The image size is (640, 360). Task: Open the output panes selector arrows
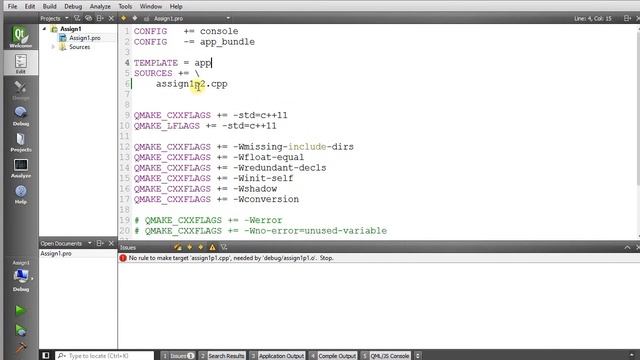click(x=418, y=356)
